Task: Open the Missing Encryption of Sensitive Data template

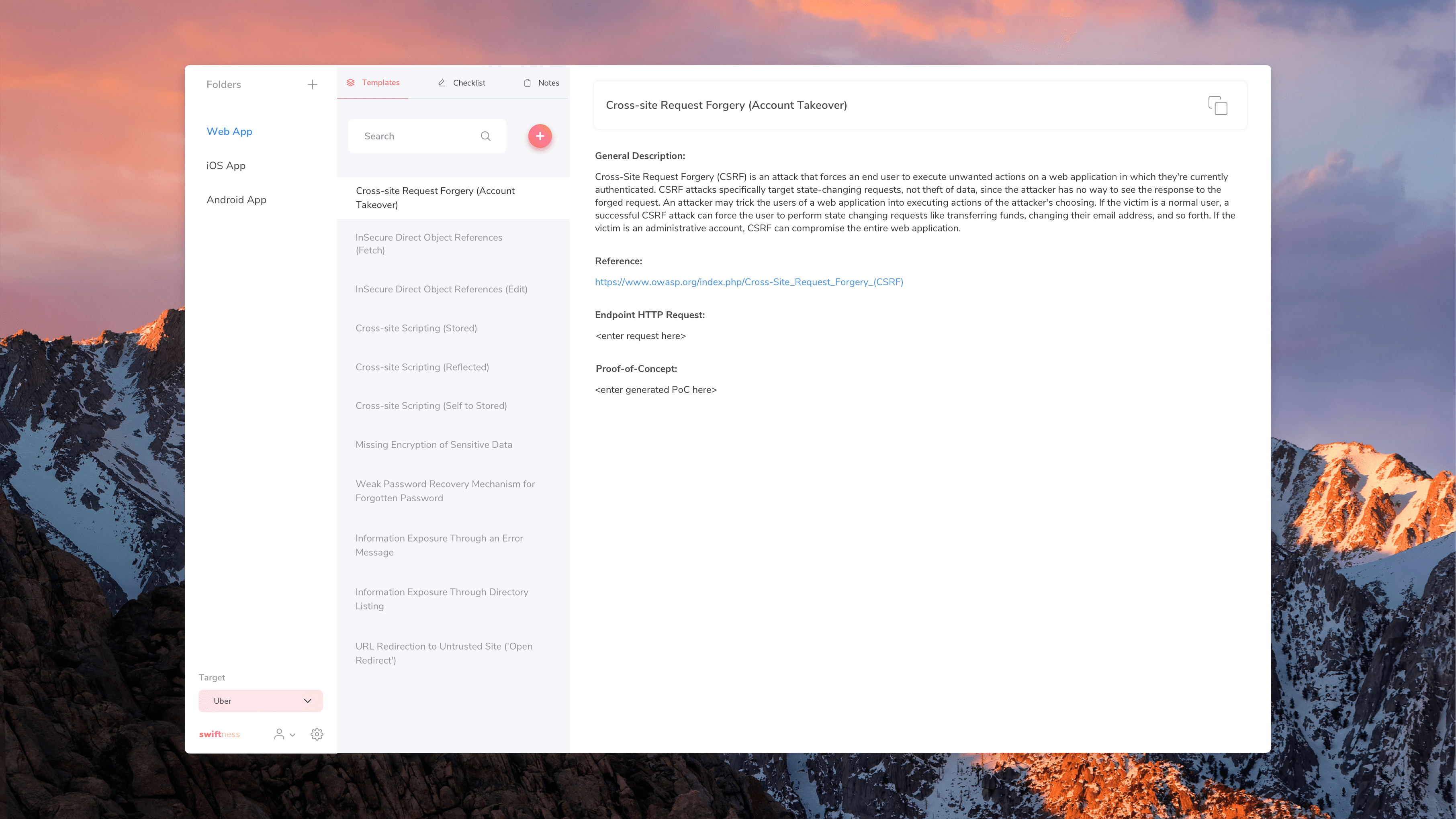Action: pos(434,444)
